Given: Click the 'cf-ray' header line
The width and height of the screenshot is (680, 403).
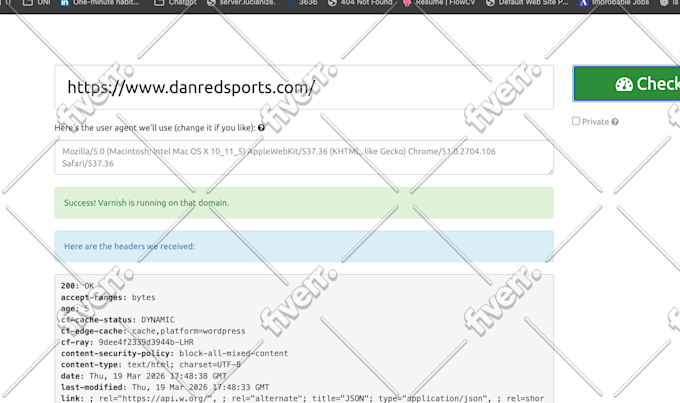Looking at the screenshot, I should pos(127,342).
